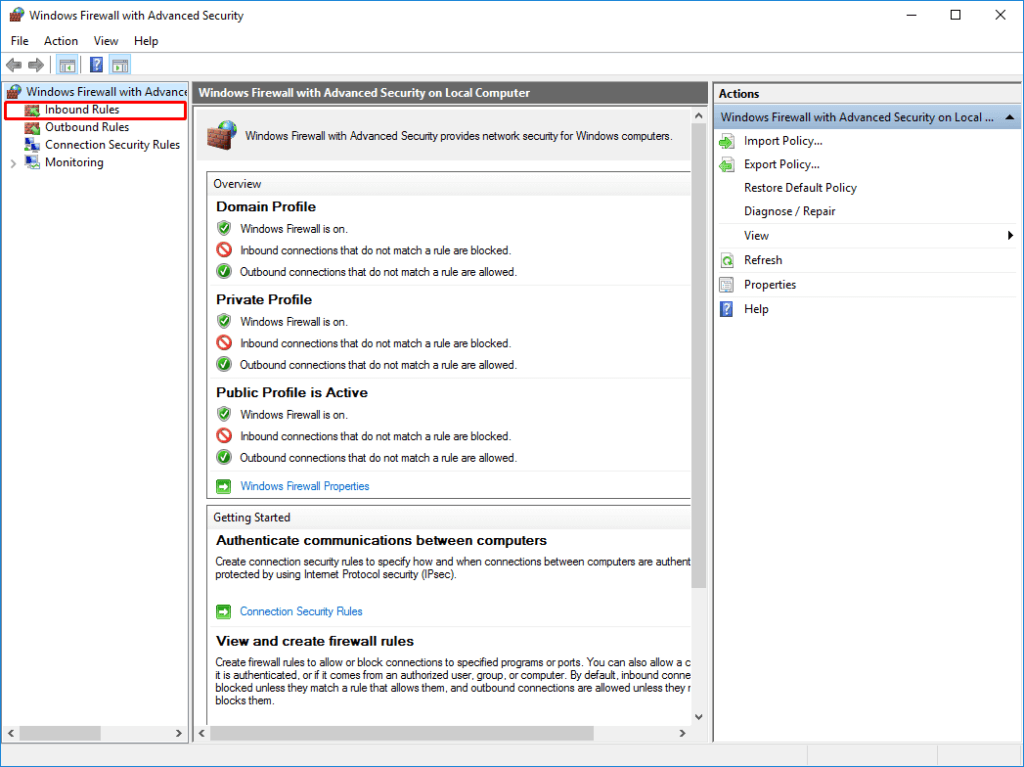Select the Outbound Rules icon
Screen dimensions: 1024x767
(33, 127)
